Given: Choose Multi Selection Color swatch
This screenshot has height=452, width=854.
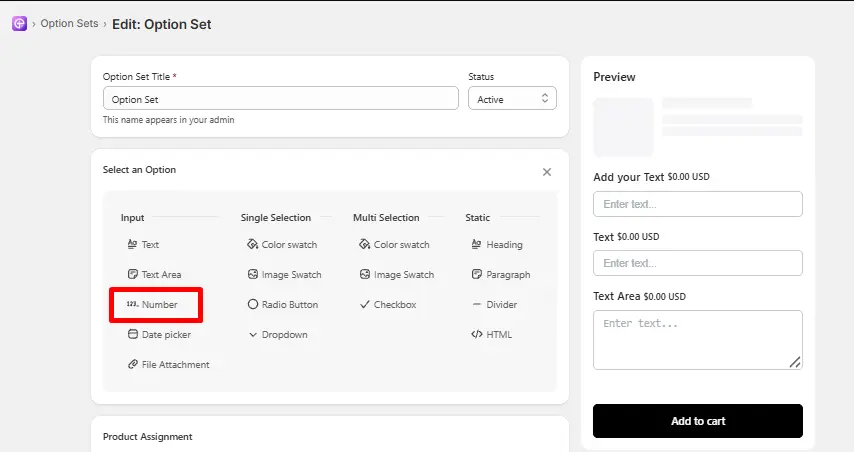Looking at the screenshot, I should click(394, 245).
